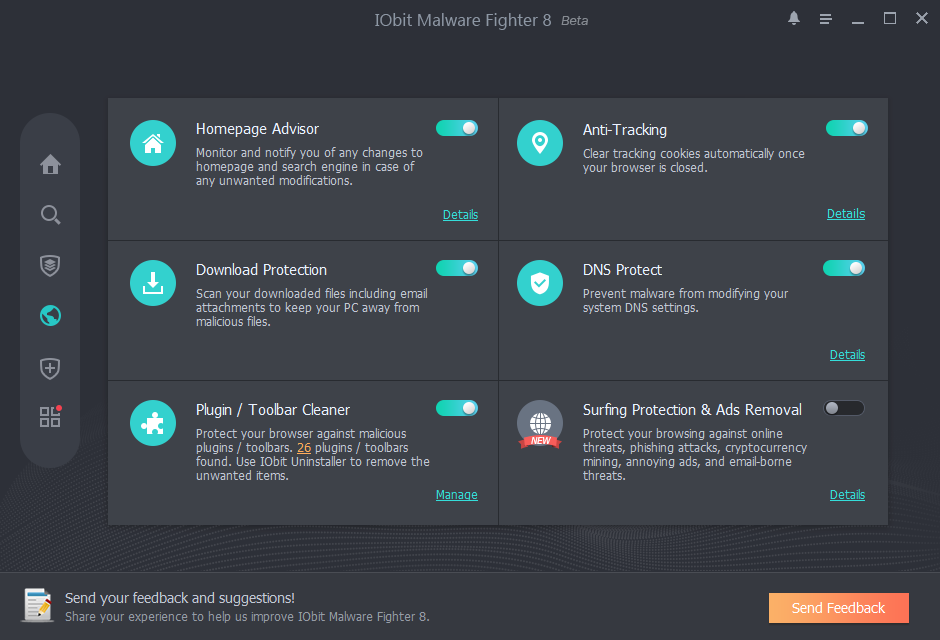The height and width of the screenshot is (640, 940).
Task: Open Details link under Surfing Protection
Action: (x=847, y=495)
